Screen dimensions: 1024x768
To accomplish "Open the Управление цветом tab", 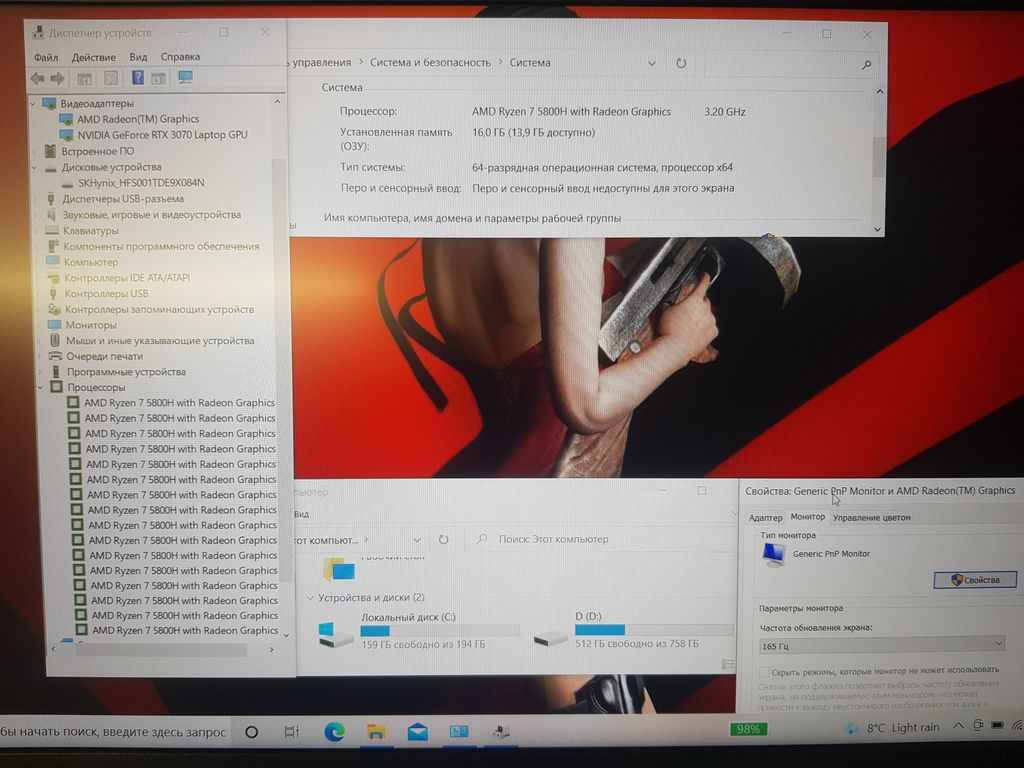I will pos(871,517).
